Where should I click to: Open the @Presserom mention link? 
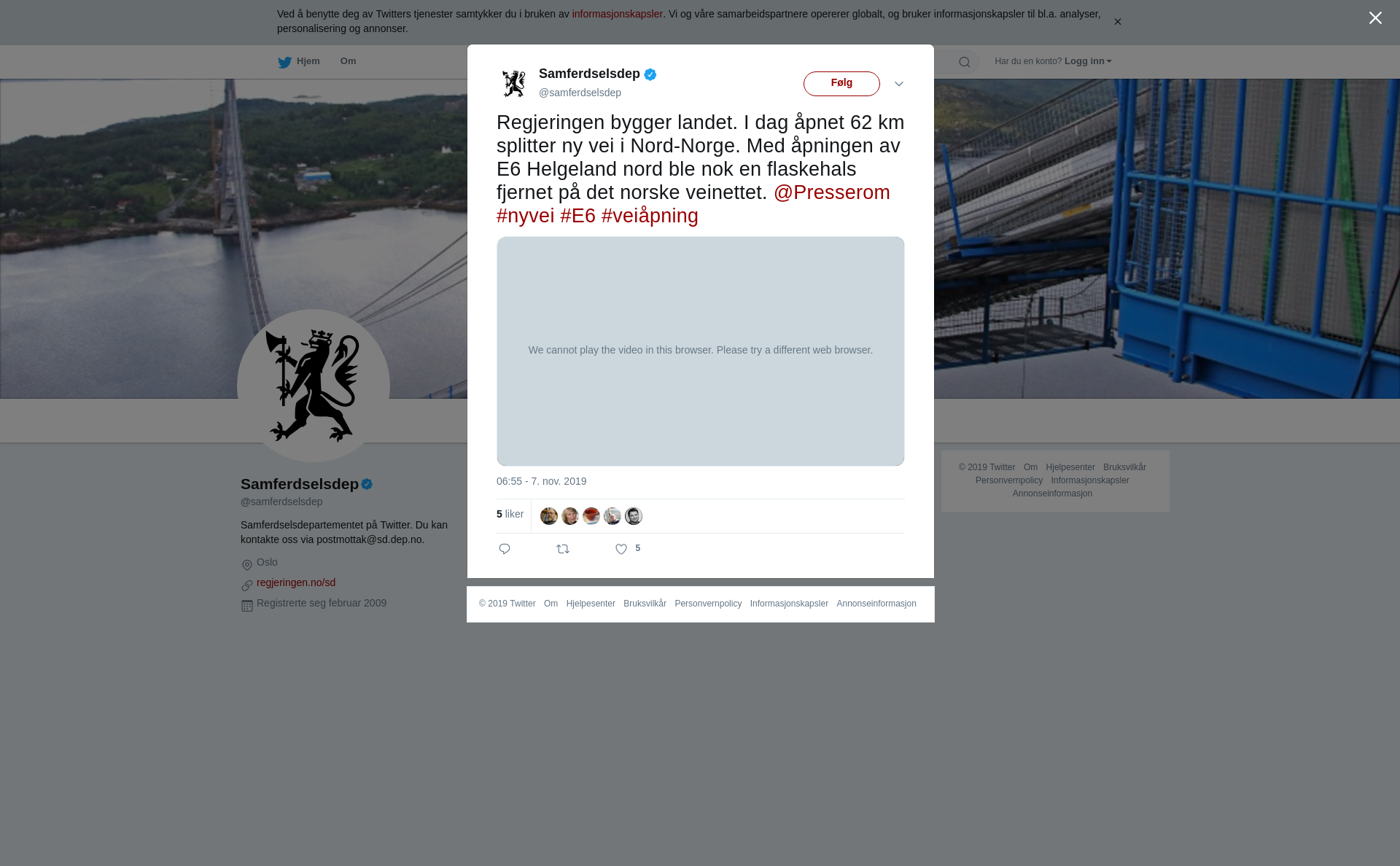832,192
